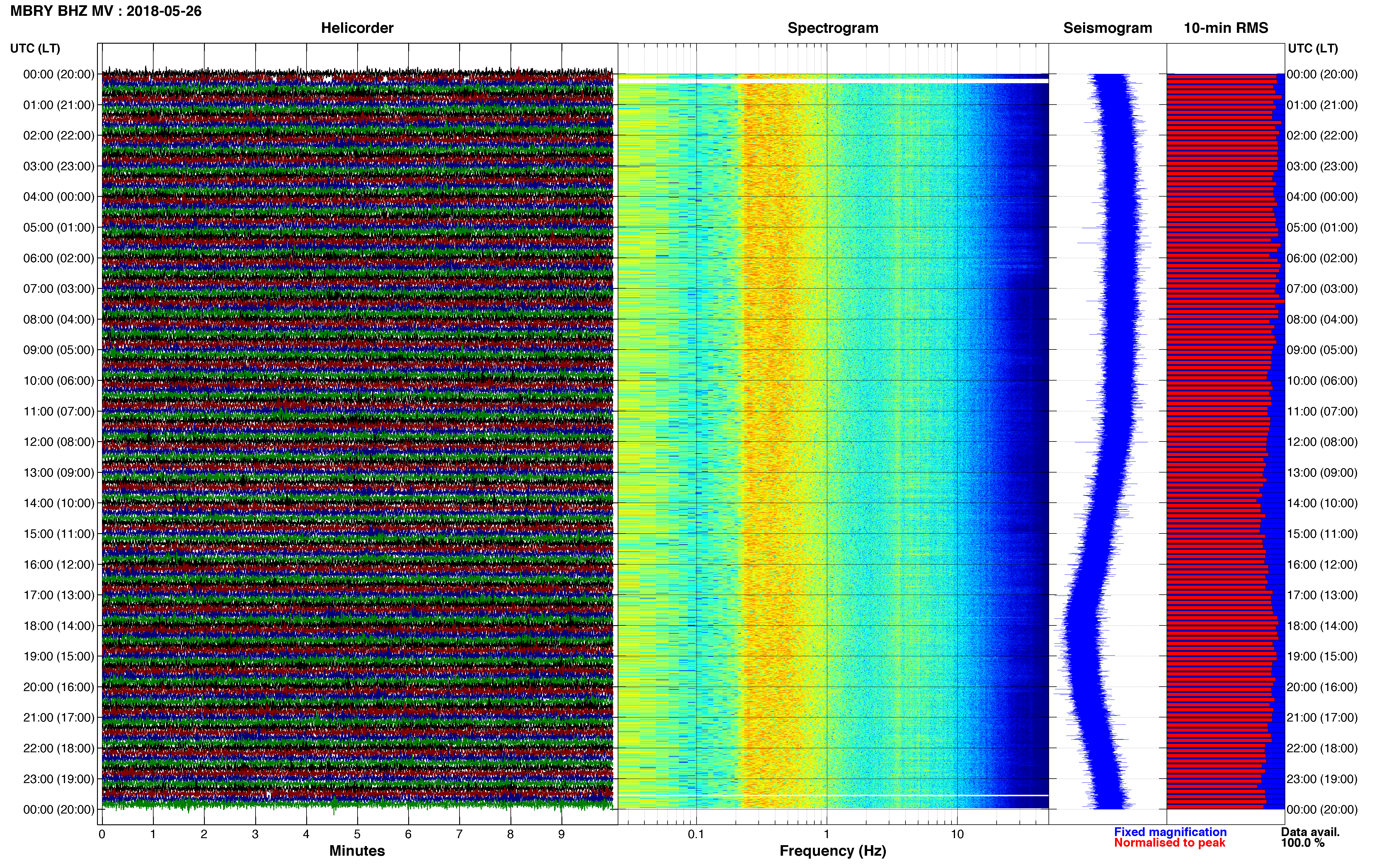Click minute tick label 0
This screenshot has height=868, width=1389.
102,834
